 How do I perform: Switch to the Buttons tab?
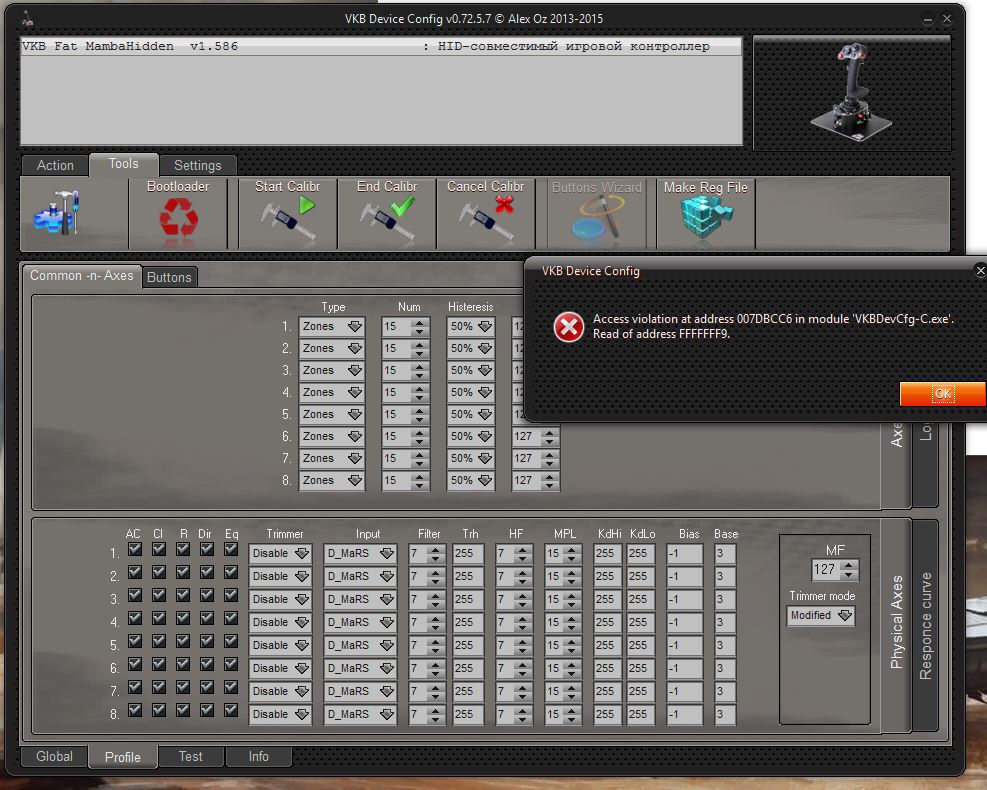169,277
